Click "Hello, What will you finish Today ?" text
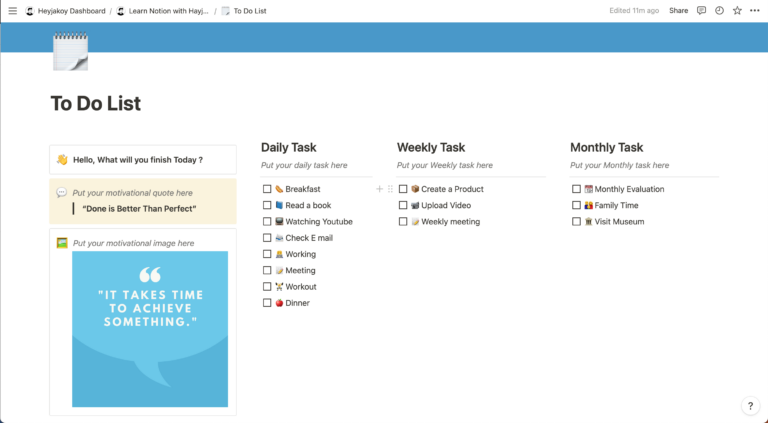 (x=138, y=160)
